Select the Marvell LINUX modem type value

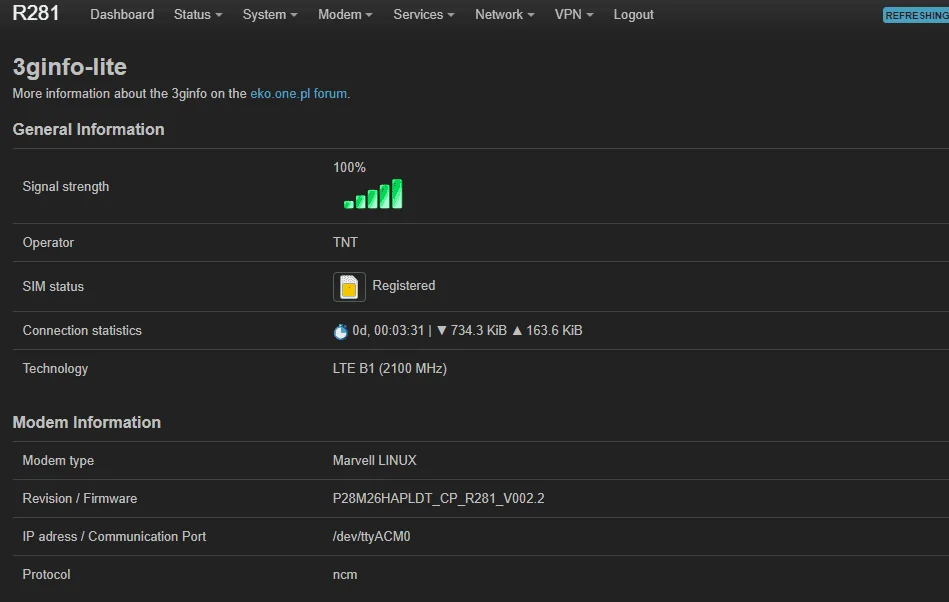click(x=375, y=460)
